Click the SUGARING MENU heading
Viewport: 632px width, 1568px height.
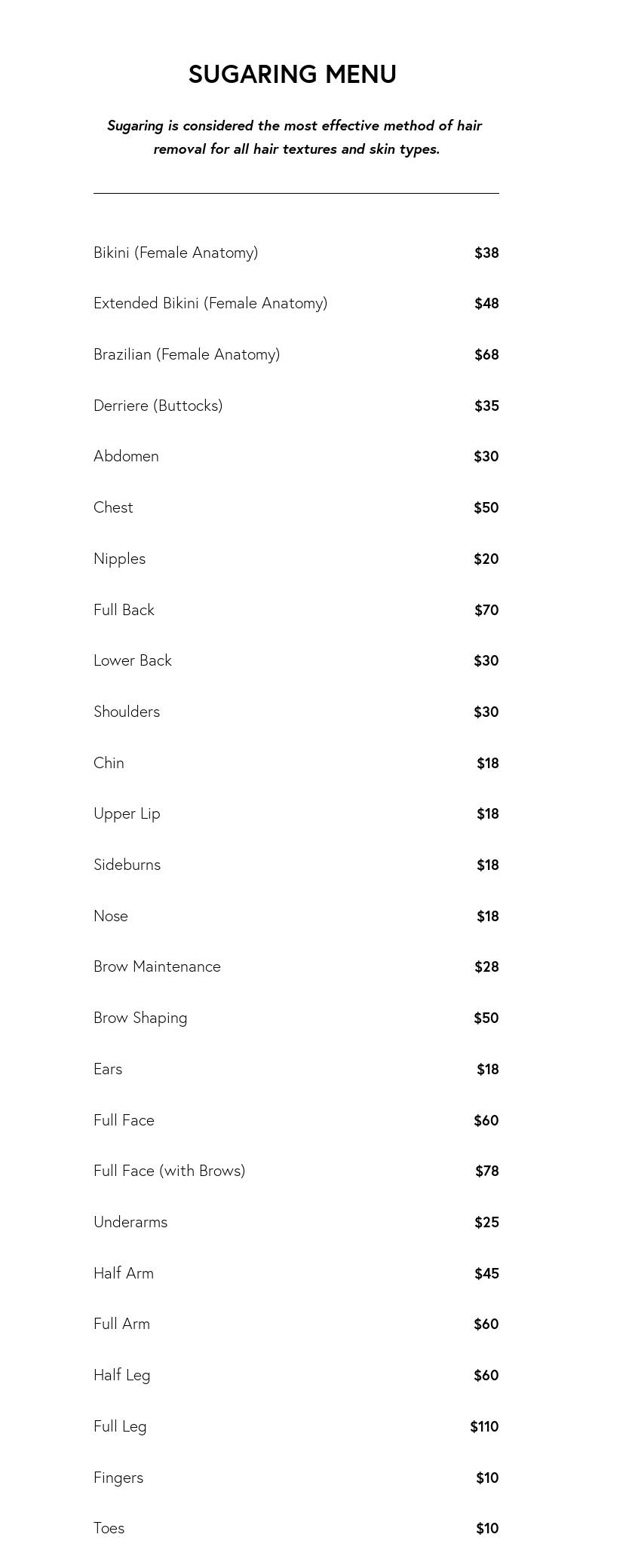click(293, 74)
